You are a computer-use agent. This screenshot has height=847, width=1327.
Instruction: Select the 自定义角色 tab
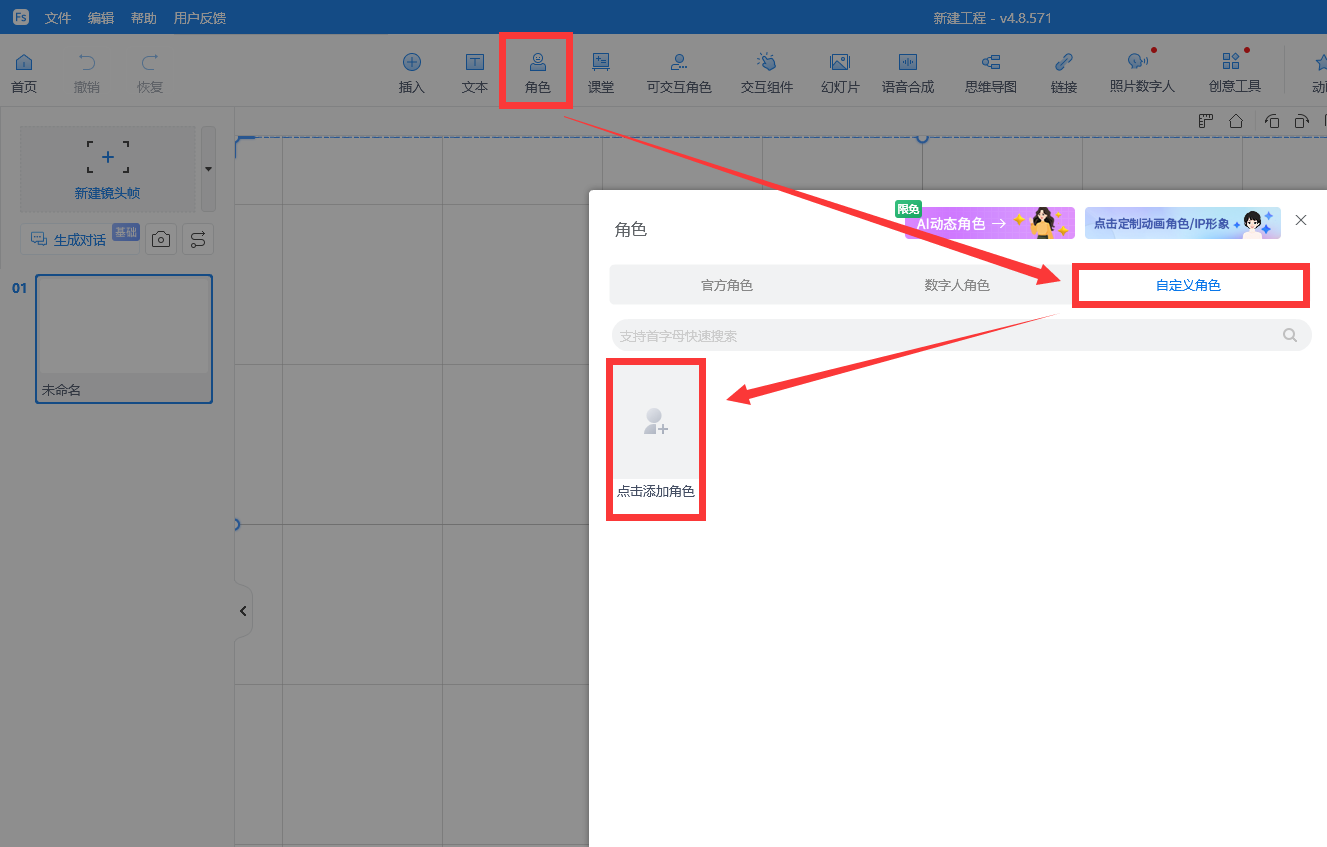(1188, 285)
